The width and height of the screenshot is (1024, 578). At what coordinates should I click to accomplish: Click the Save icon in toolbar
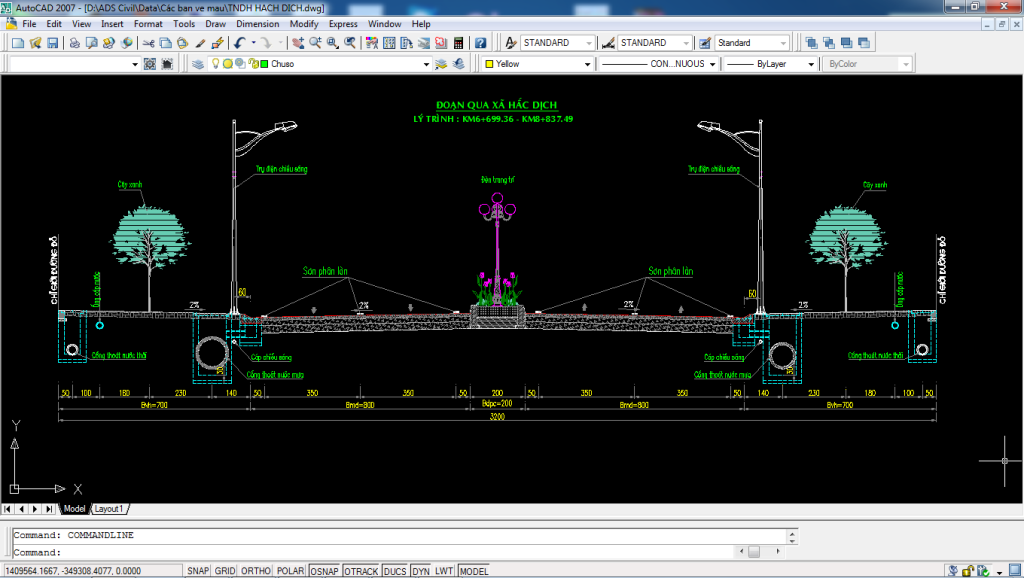pos(52,43)
